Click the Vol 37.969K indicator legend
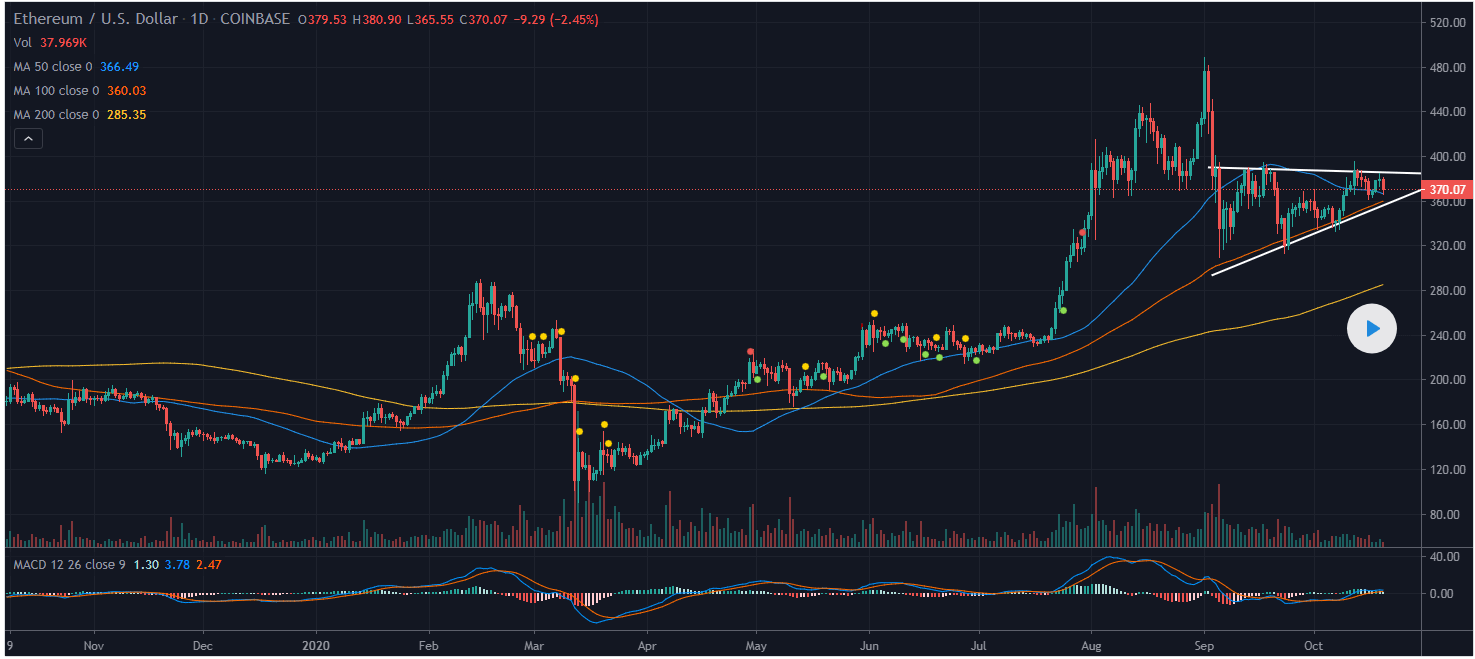Image resolution: width=1475 pixels, height=659 pixels. point(50,43)
